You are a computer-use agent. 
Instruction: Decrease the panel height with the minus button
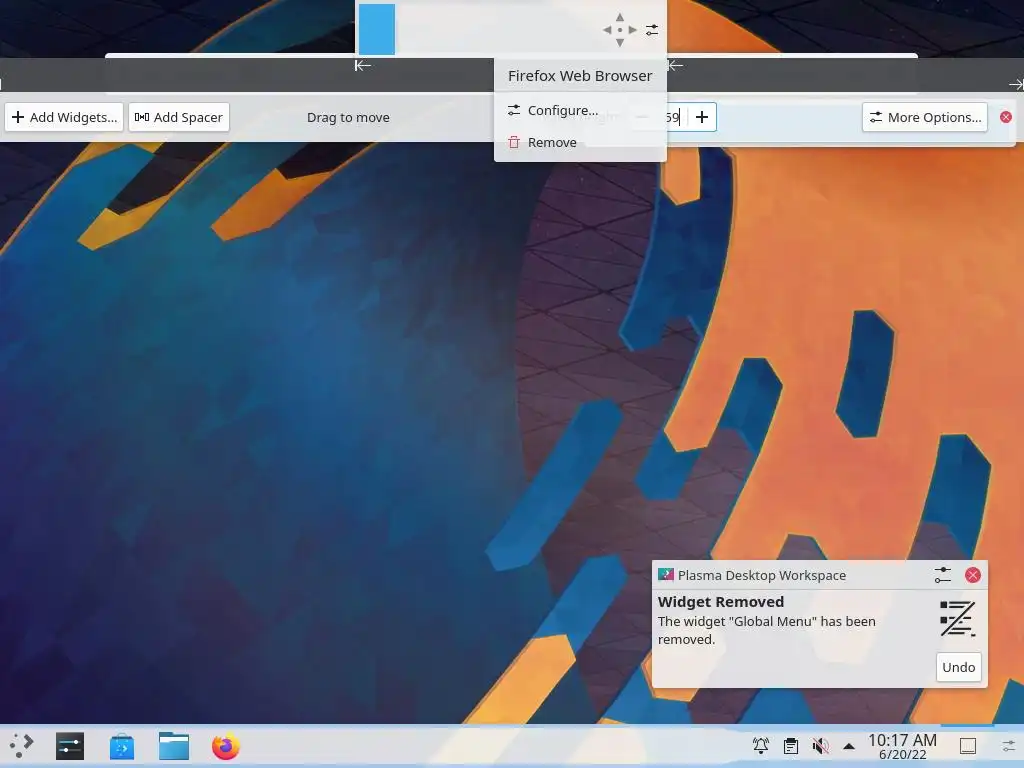pyautogui.click(x=642, y=117)
